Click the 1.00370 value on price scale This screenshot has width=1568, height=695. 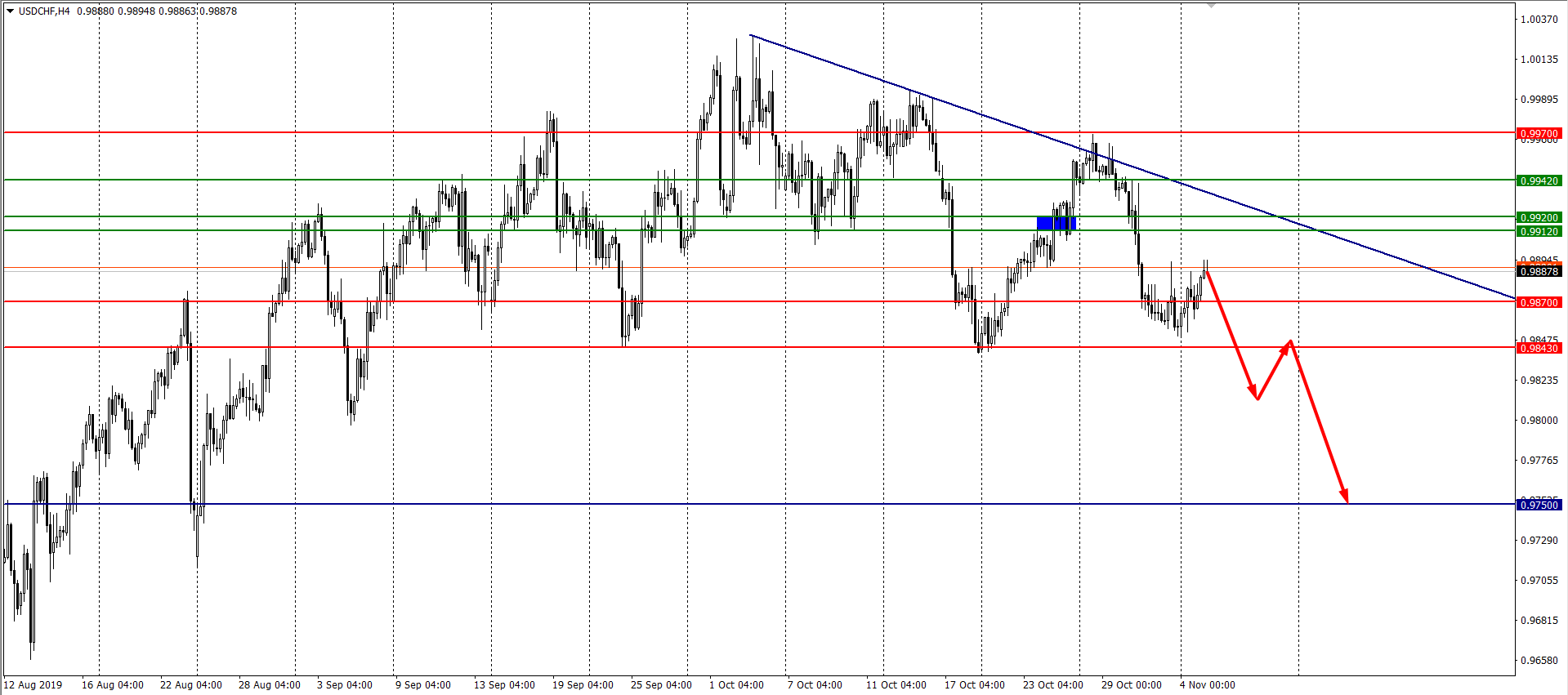point(1539,19)
